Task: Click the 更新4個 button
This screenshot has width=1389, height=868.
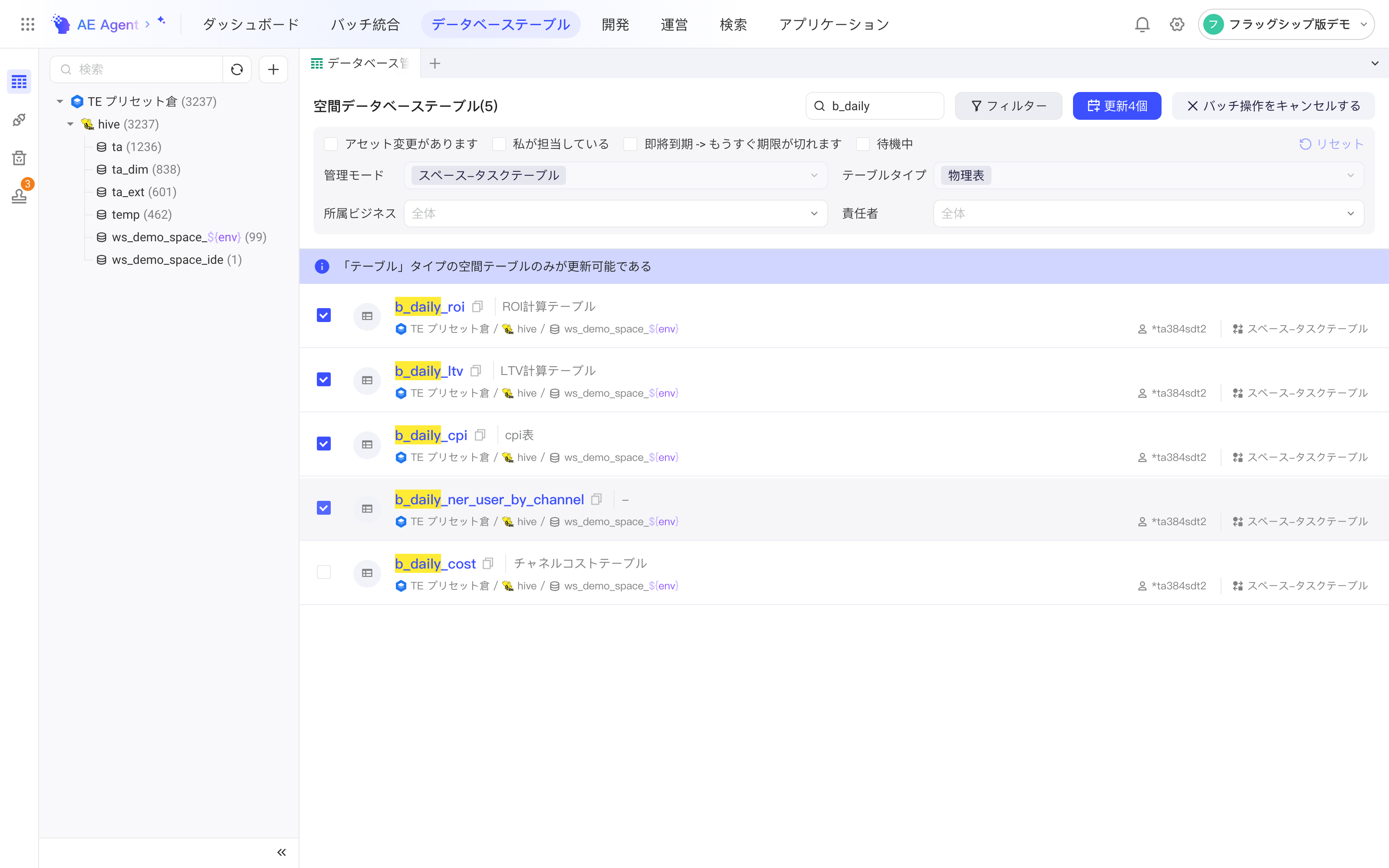Action: [1117, 105]
